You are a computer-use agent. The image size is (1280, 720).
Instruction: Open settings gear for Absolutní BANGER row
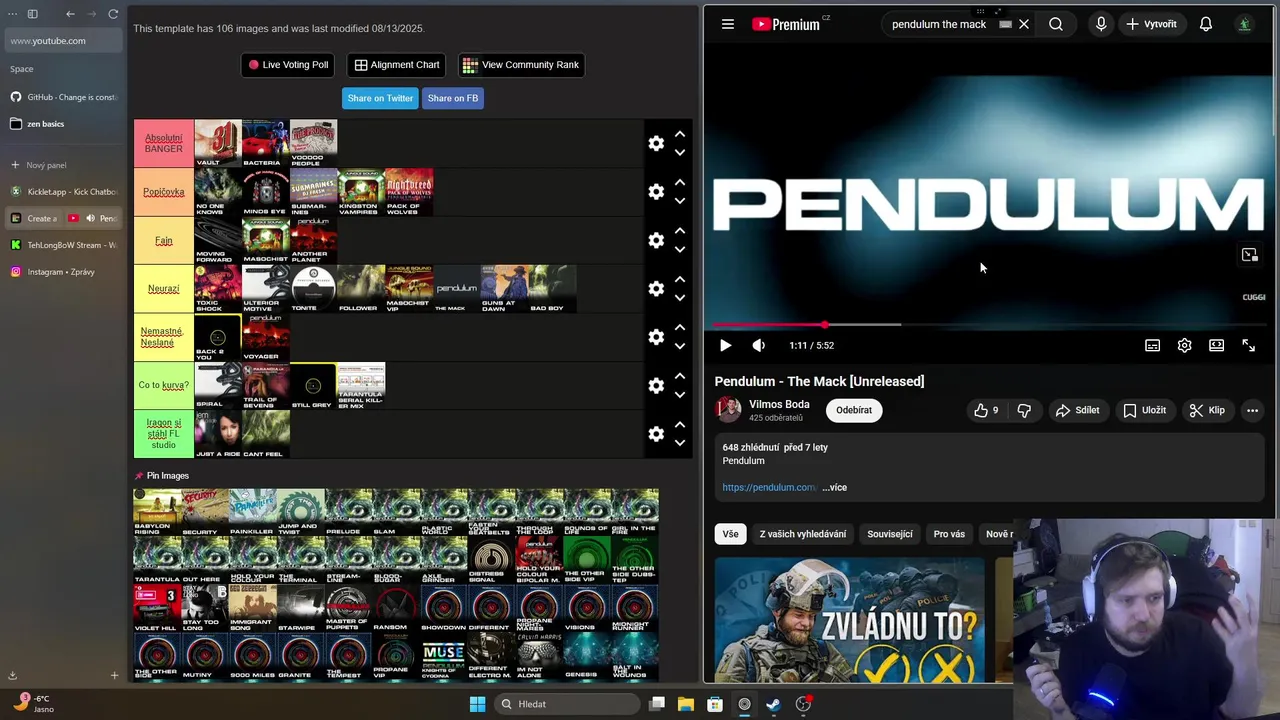coord(656,143)
